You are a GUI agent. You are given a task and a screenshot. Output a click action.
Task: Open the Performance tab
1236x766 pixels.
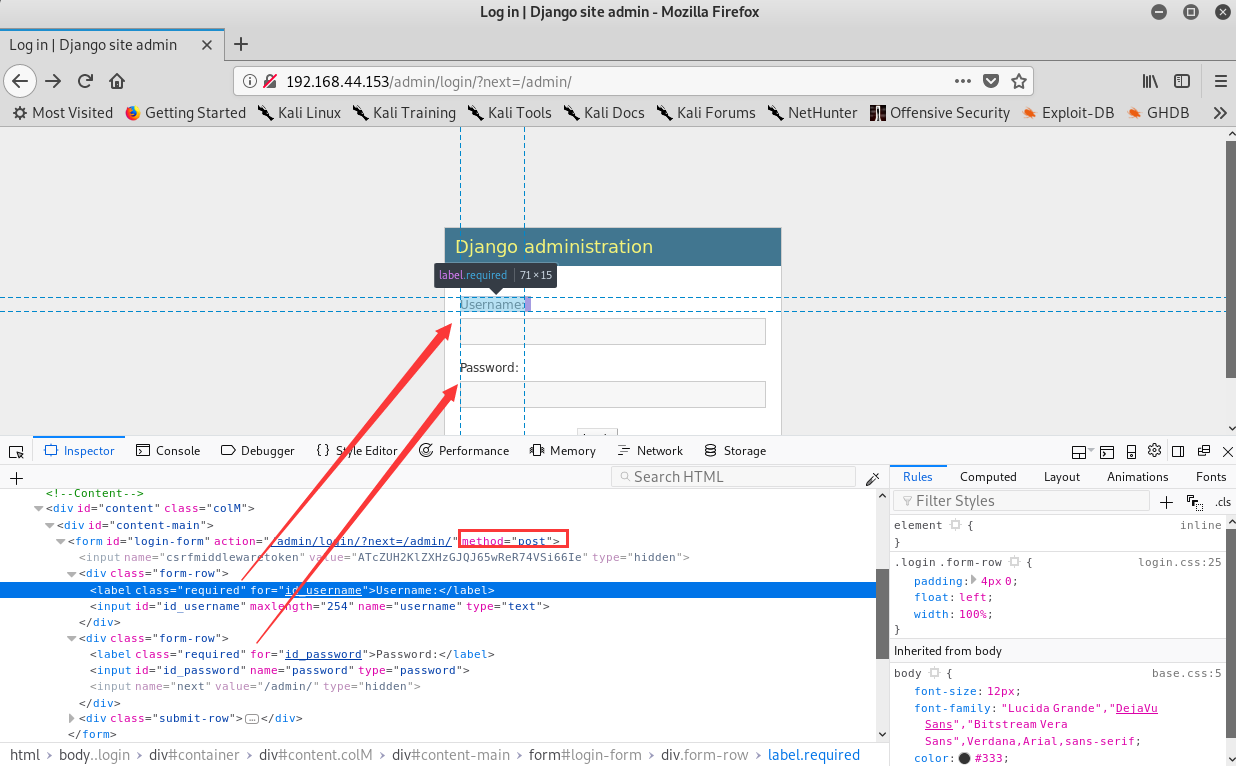click(464, 451)
